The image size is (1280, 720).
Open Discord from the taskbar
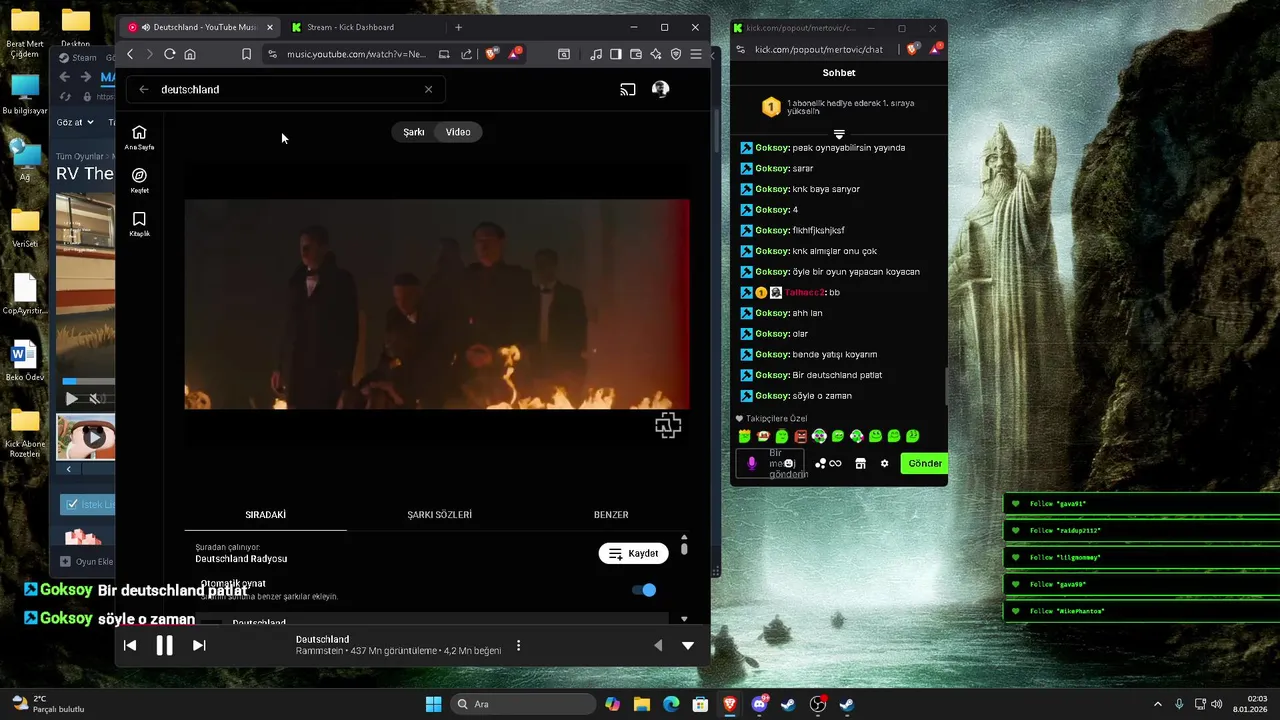coord(759,704)
